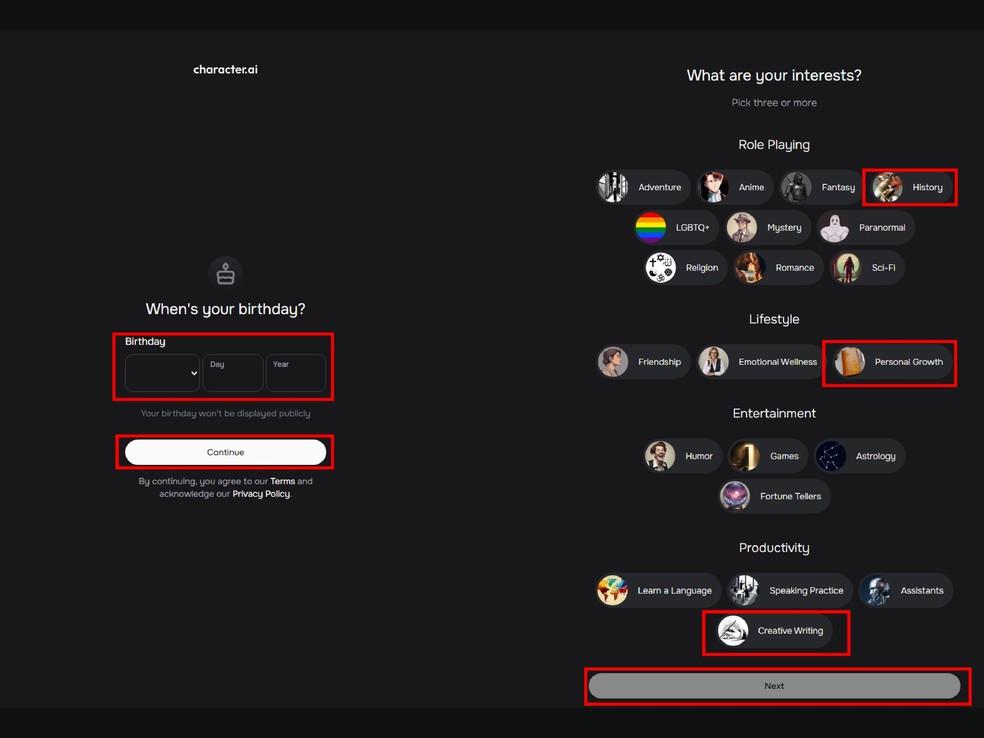Pick the Astrology interest chip

point(860,456)
